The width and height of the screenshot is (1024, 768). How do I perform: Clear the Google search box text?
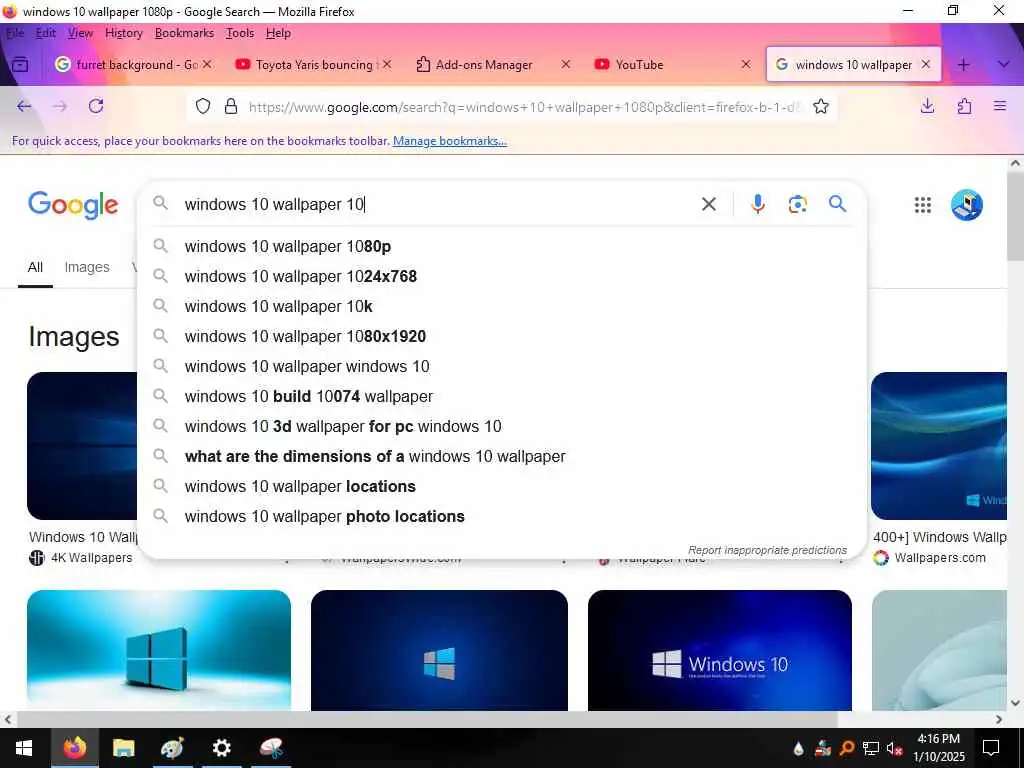click(x=709, y=204)
